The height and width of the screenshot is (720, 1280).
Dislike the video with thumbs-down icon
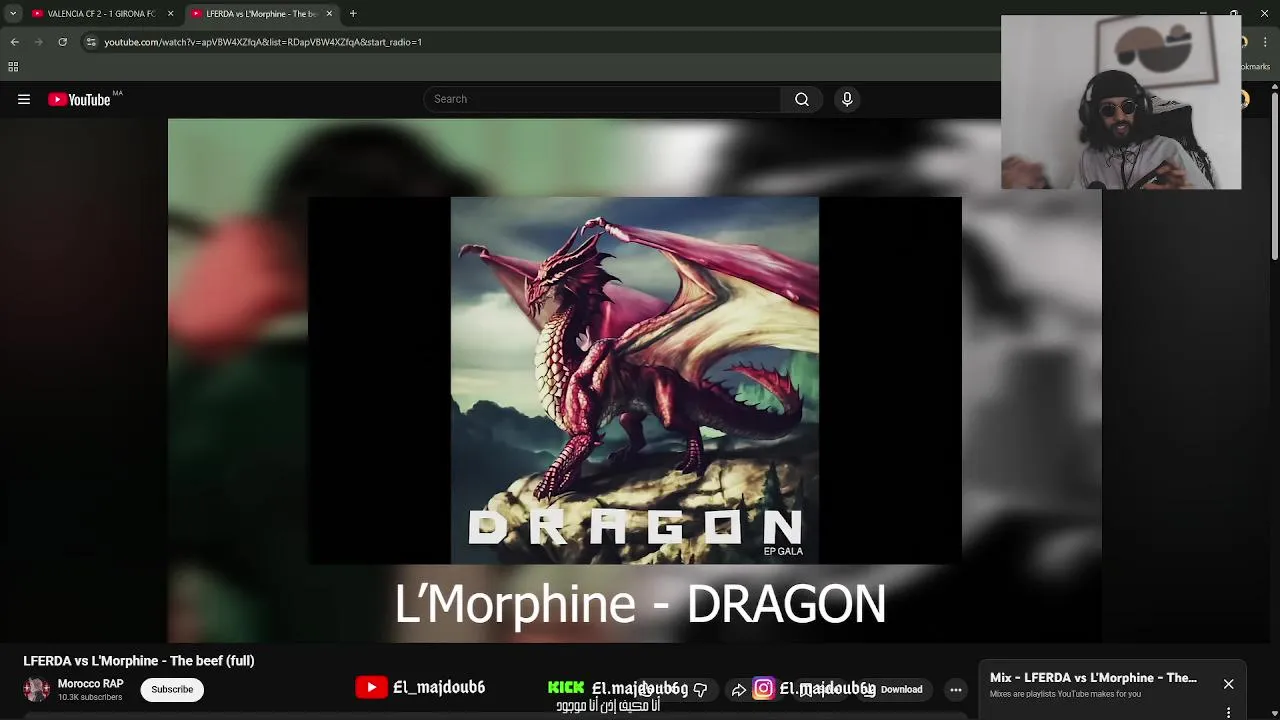point(700,689)
